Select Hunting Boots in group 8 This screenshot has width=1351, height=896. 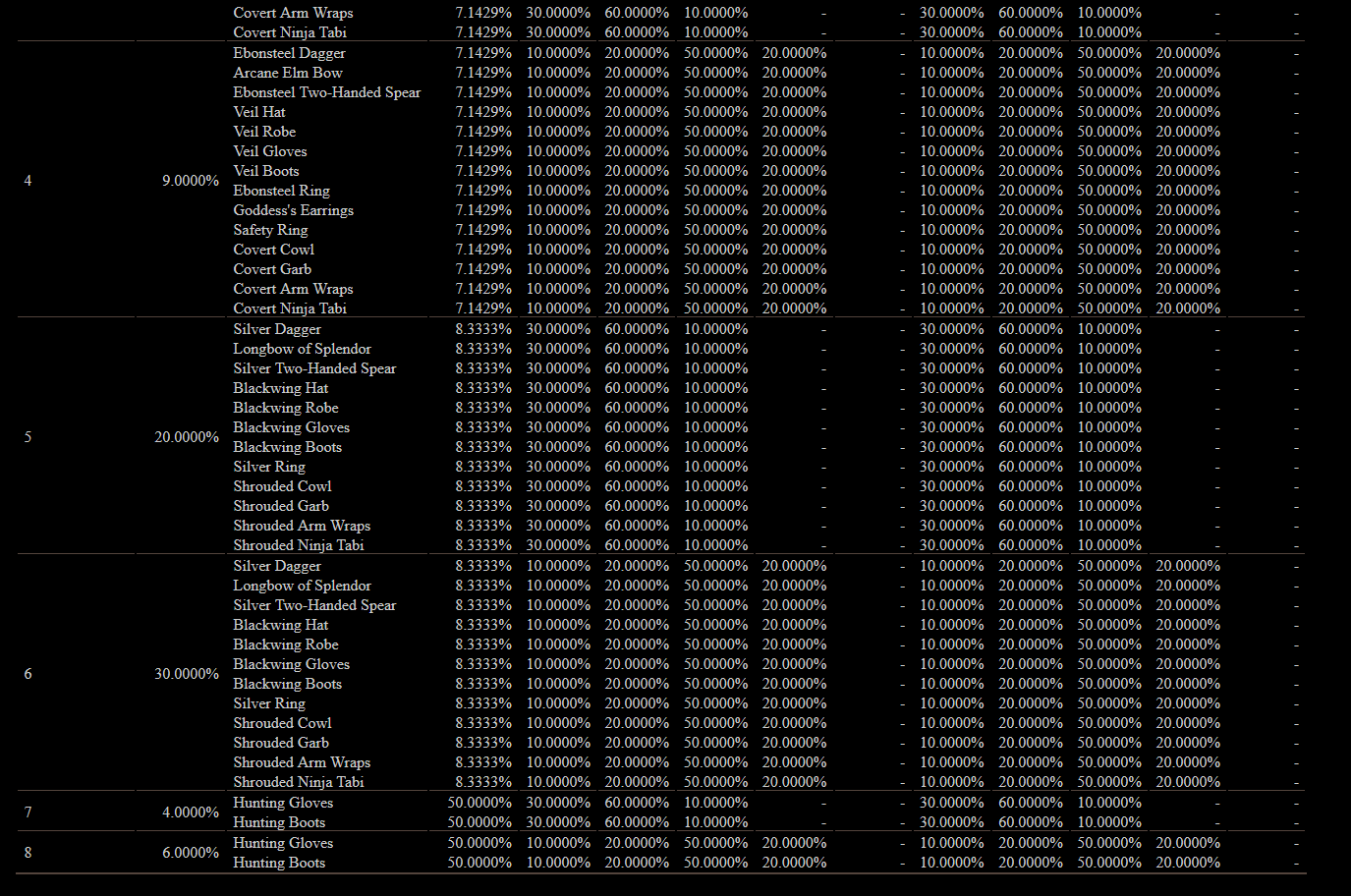click(x=279, y=863)
